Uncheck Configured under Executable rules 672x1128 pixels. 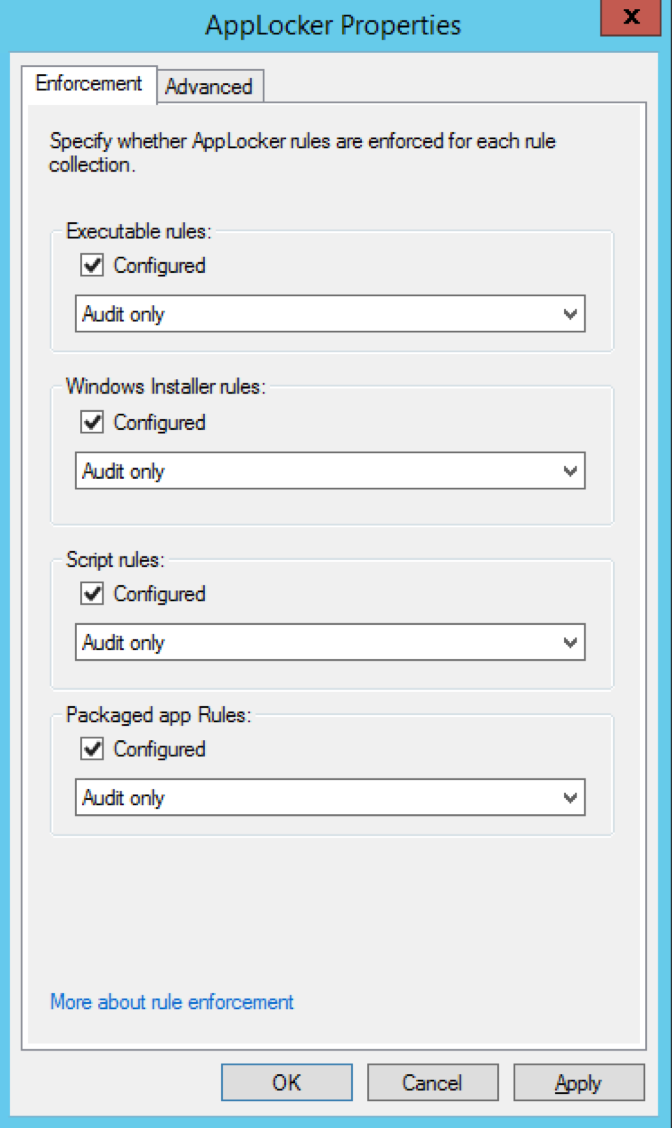click(x=93, y=266)
